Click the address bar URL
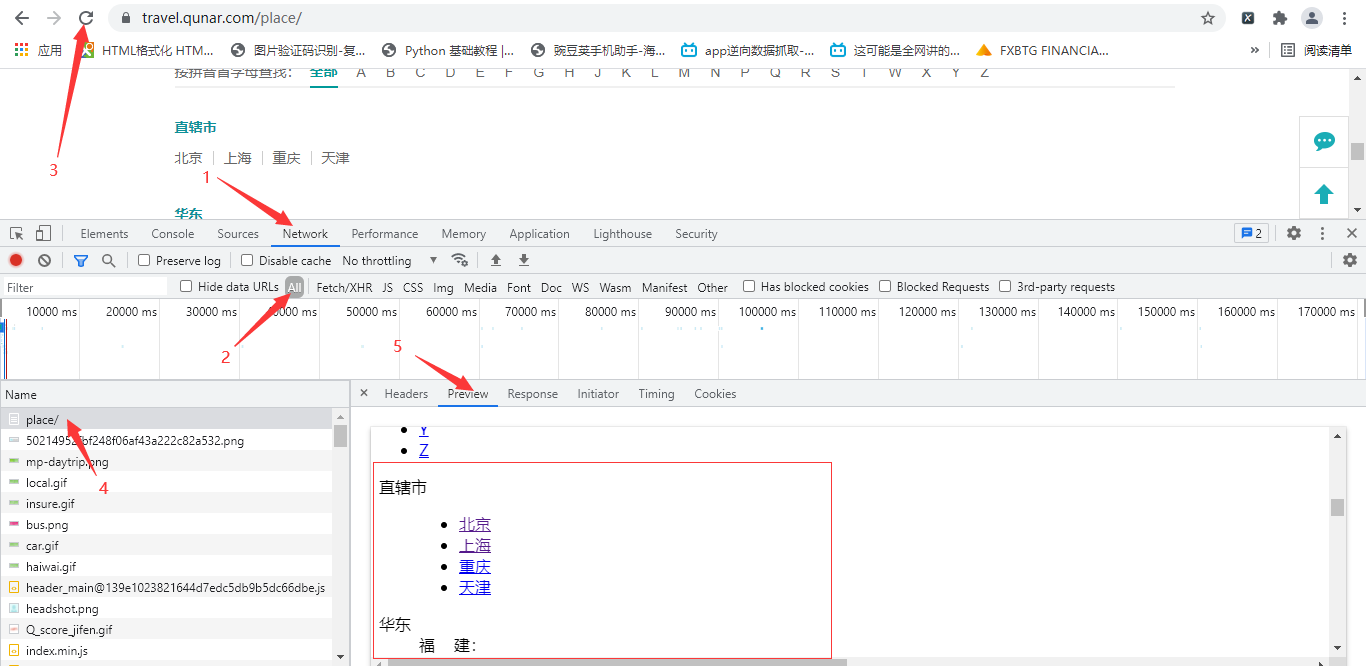 (222, 18)
